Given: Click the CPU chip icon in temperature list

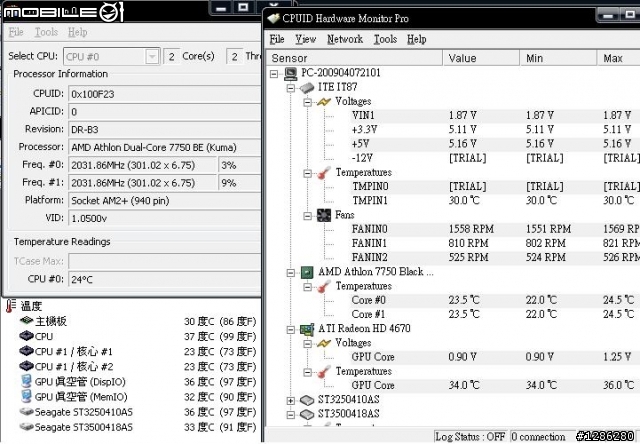Looking at the screenshot, I should tap(27, 336).
